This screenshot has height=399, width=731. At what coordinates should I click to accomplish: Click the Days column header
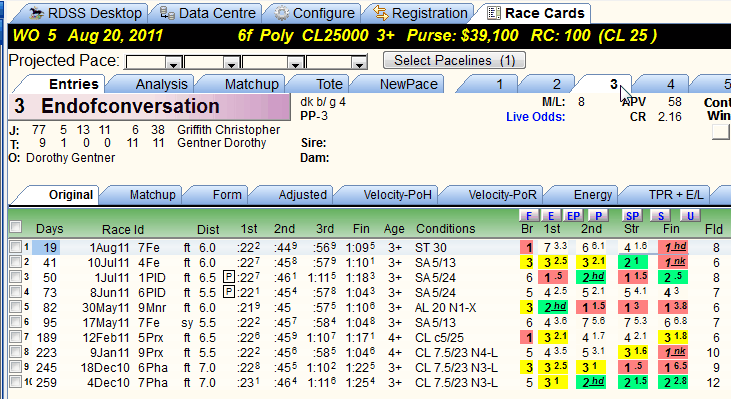click(49, 229)
